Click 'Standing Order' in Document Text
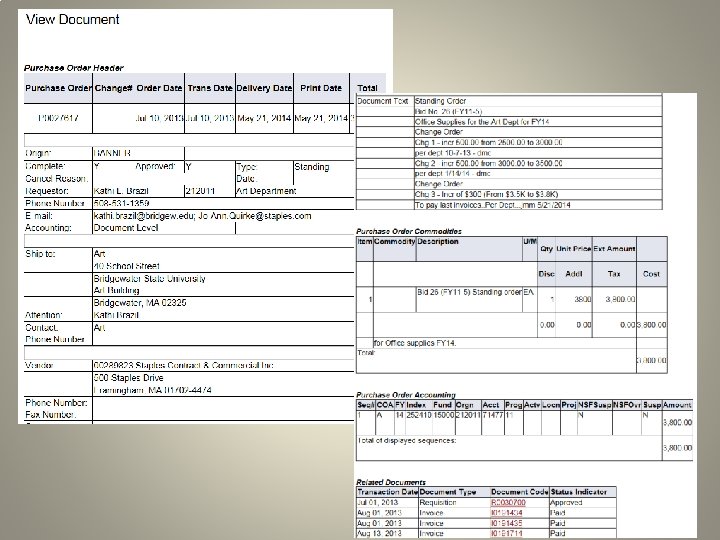The height and width of the screenshot is (540, 720). [440, 101]
